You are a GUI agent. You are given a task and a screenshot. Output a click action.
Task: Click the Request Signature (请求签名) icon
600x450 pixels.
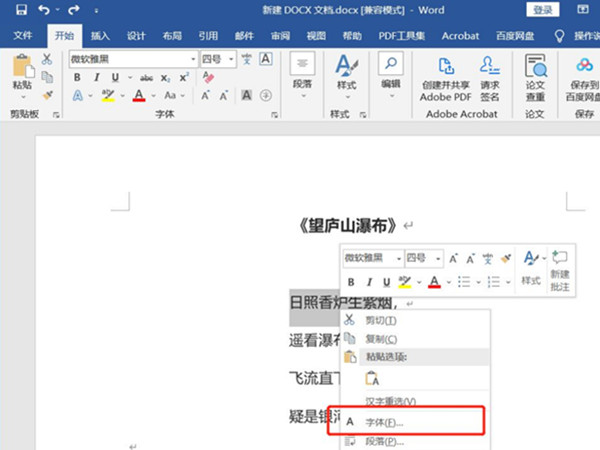click(489, 75)
